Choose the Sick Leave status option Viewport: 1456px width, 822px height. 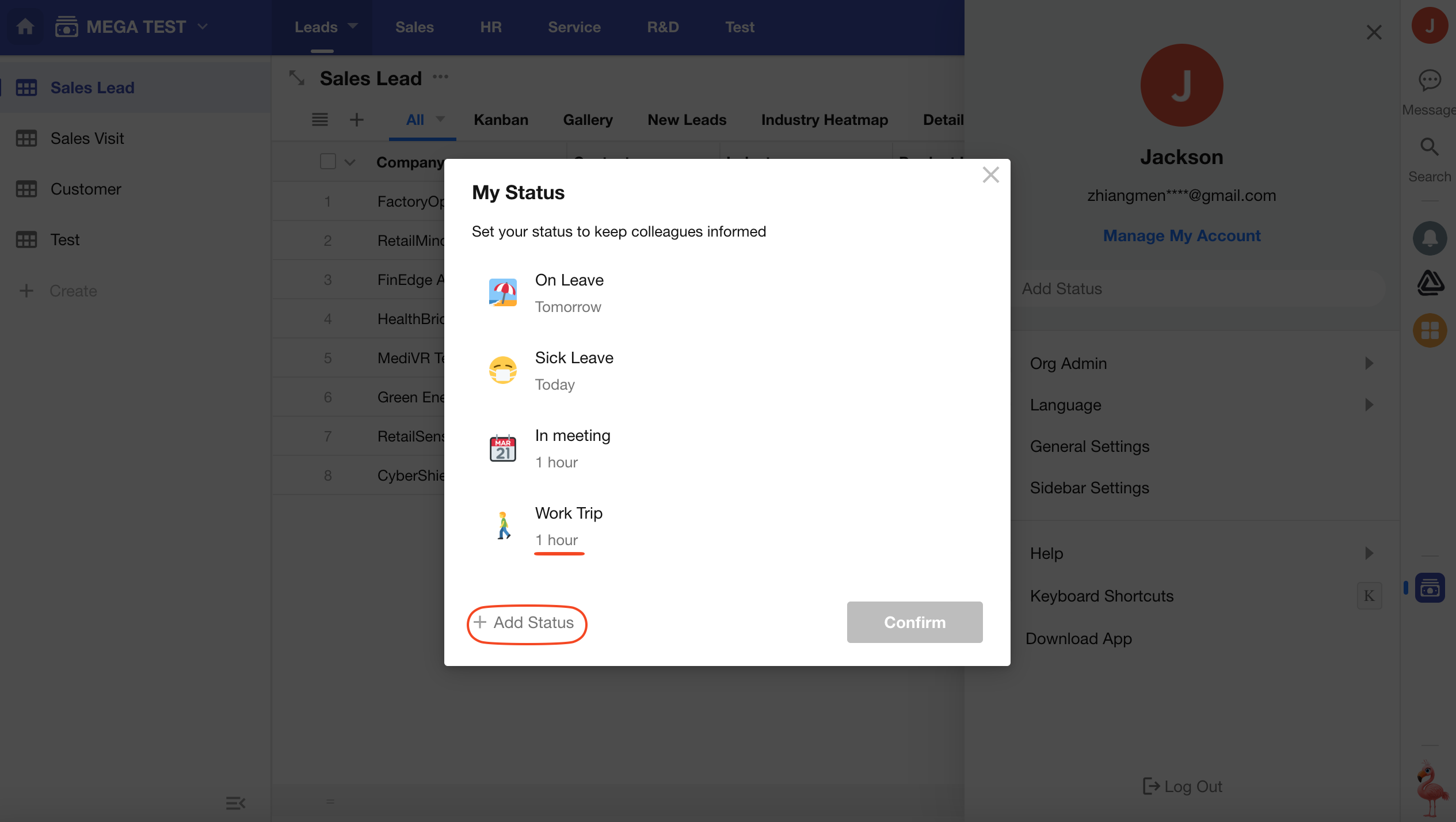[x=574, y=358]
